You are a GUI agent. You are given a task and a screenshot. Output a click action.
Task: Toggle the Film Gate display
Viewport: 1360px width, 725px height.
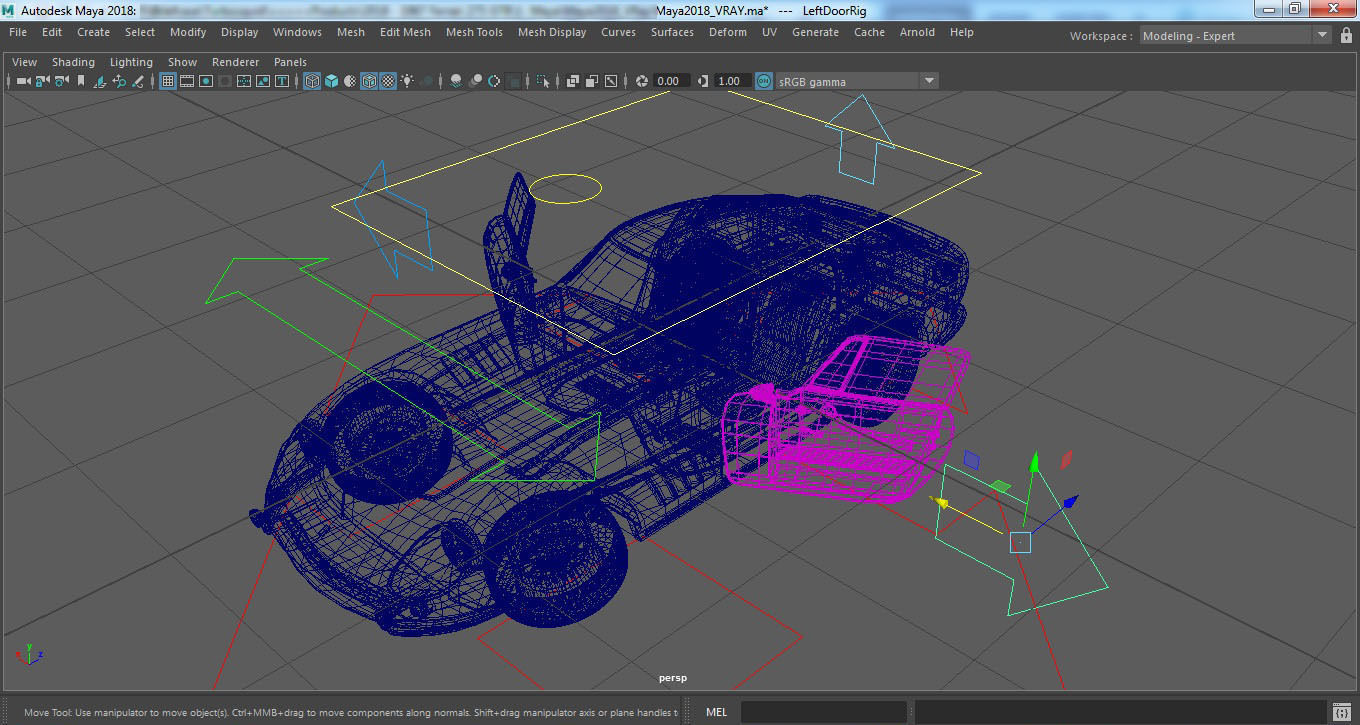(187, 81)
